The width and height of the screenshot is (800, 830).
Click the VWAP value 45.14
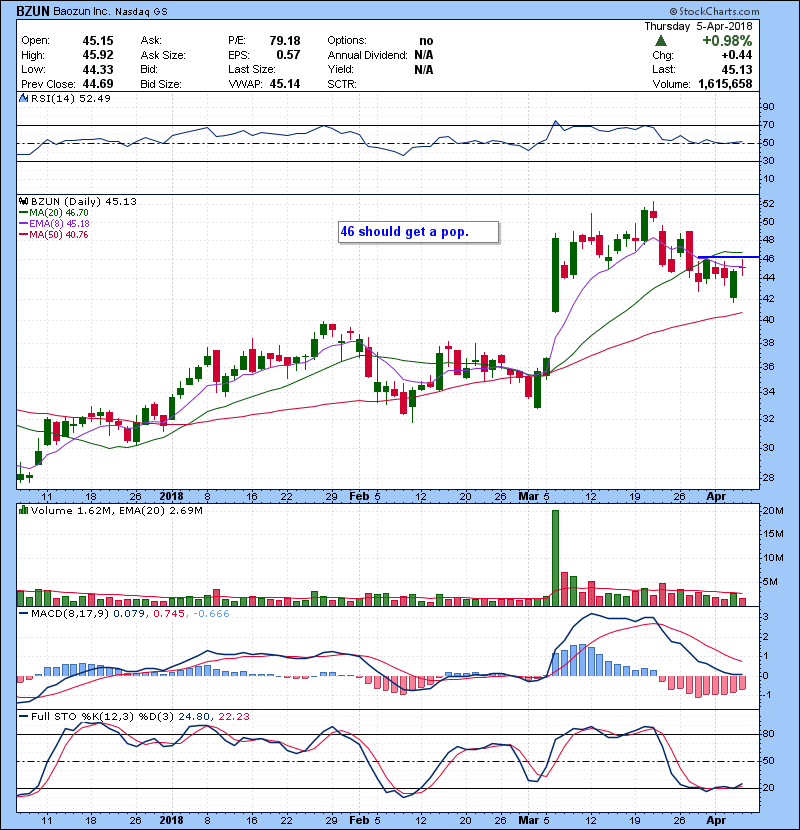click(x=285, y=84)
